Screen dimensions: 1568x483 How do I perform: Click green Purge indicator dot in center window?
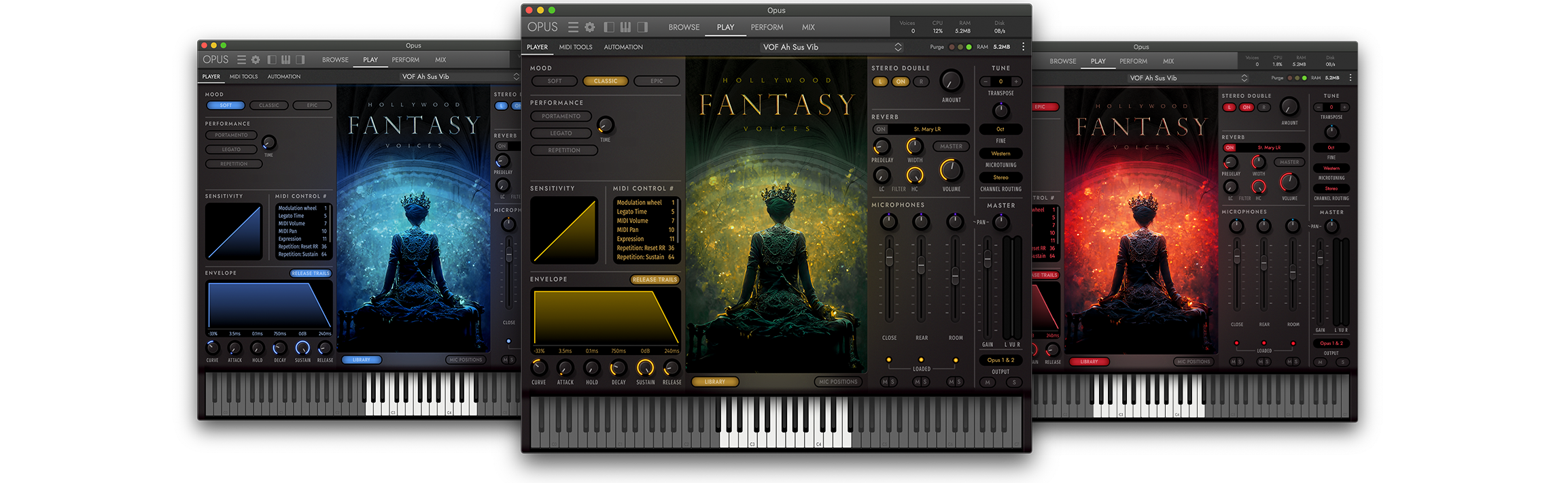point(969,47)
